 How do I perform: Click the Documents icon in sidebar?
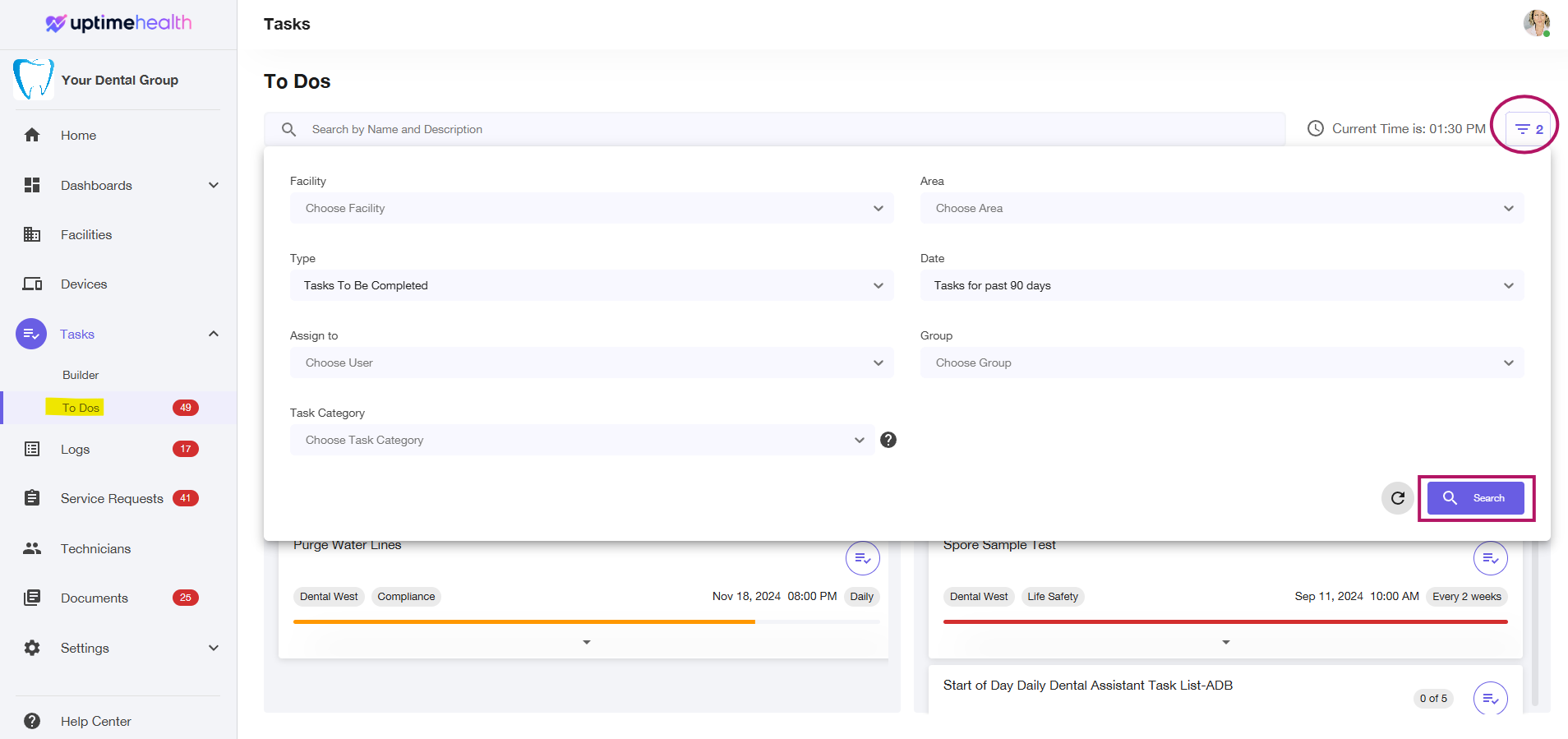click(x=32, y=598)
